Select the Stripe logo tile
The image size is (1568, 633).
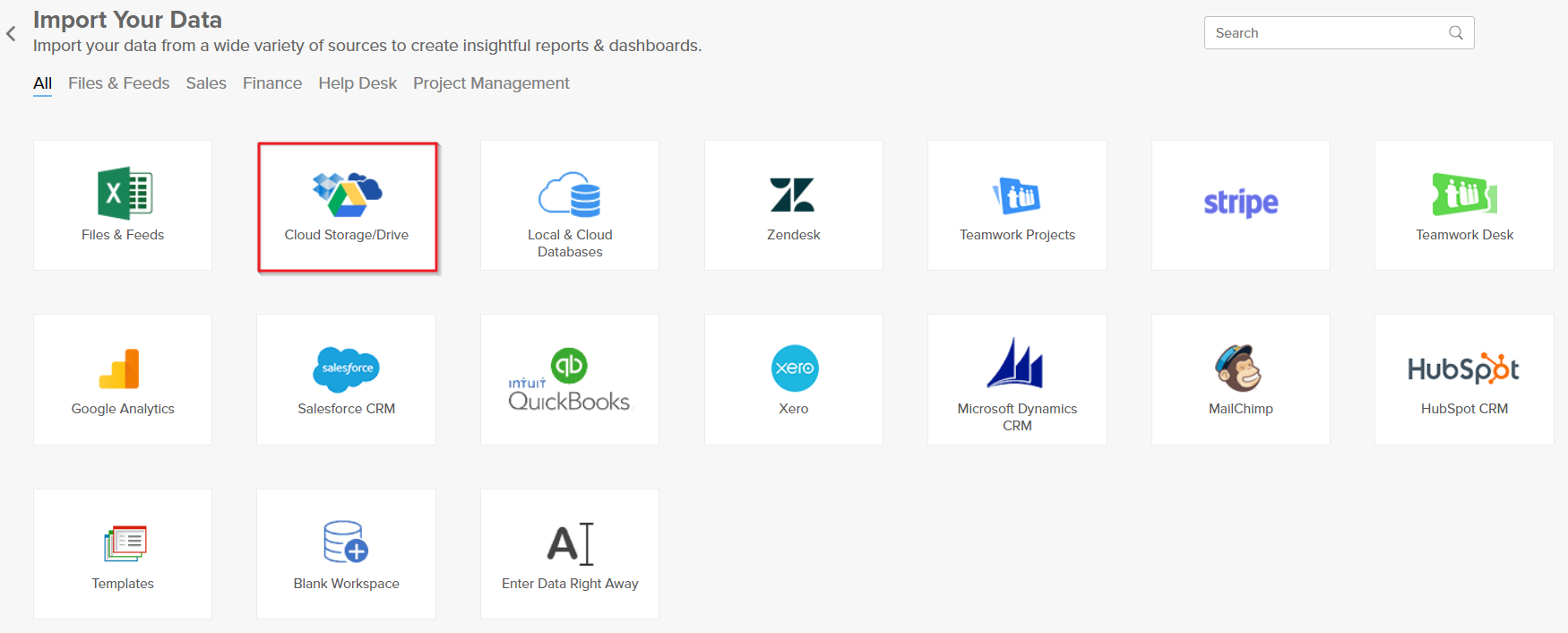(x=1241, y=204)
